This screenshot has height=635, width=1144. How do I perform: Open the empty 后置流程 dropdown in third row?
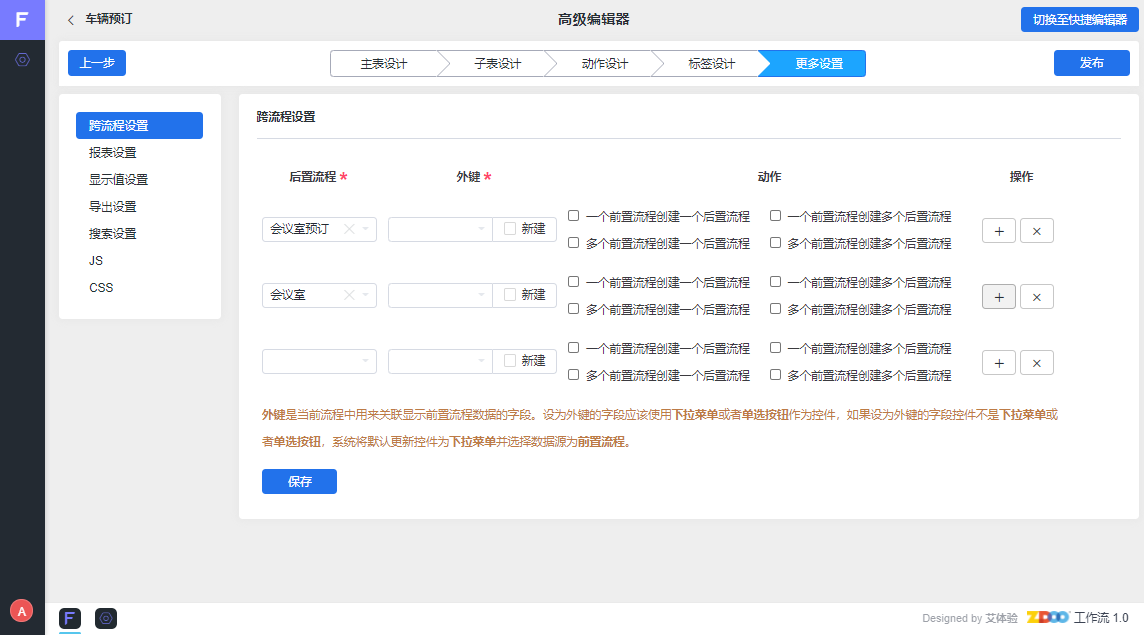319,361
